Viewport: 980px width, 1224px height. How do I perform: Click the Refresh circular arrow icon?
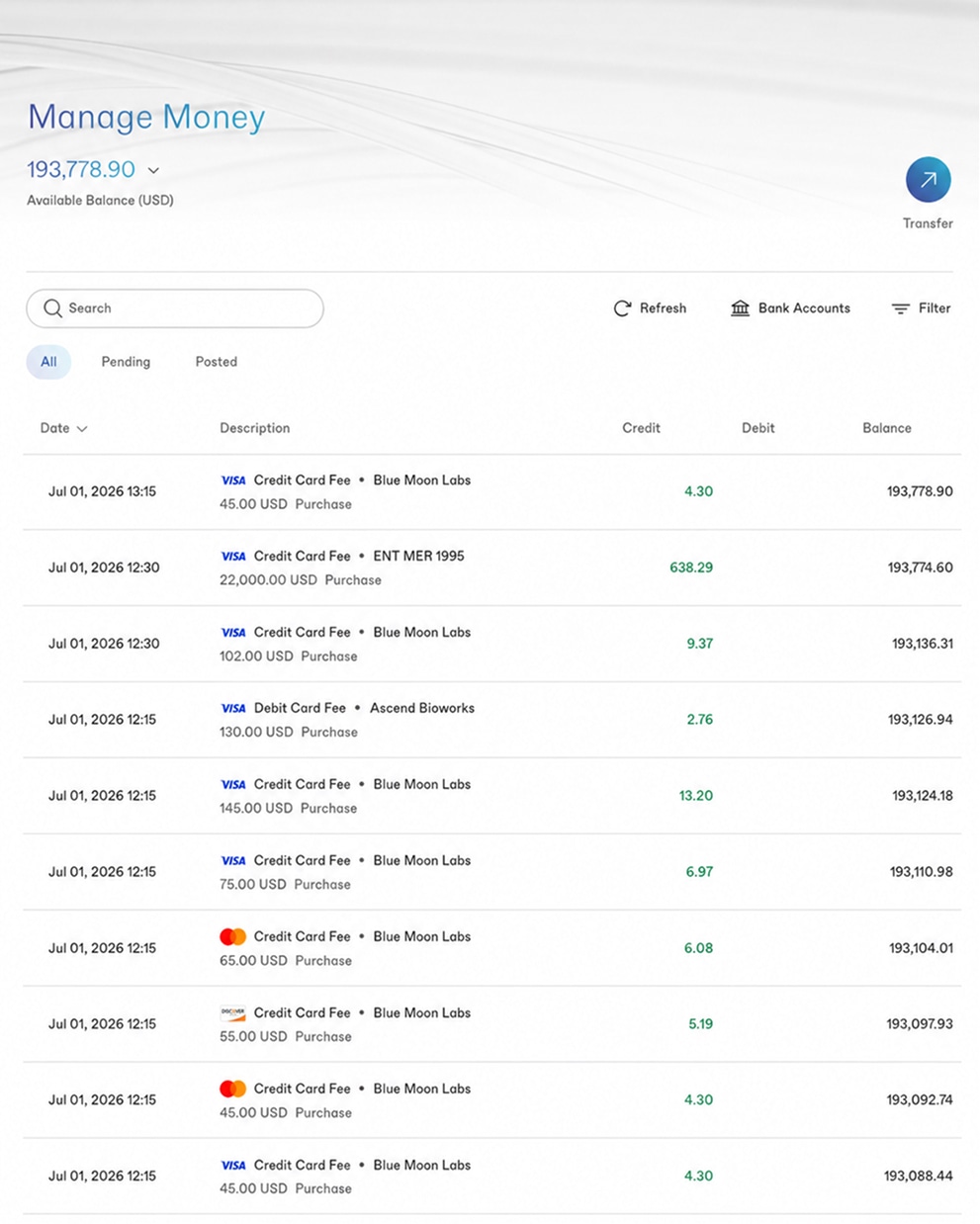click(x=622, y=308)
